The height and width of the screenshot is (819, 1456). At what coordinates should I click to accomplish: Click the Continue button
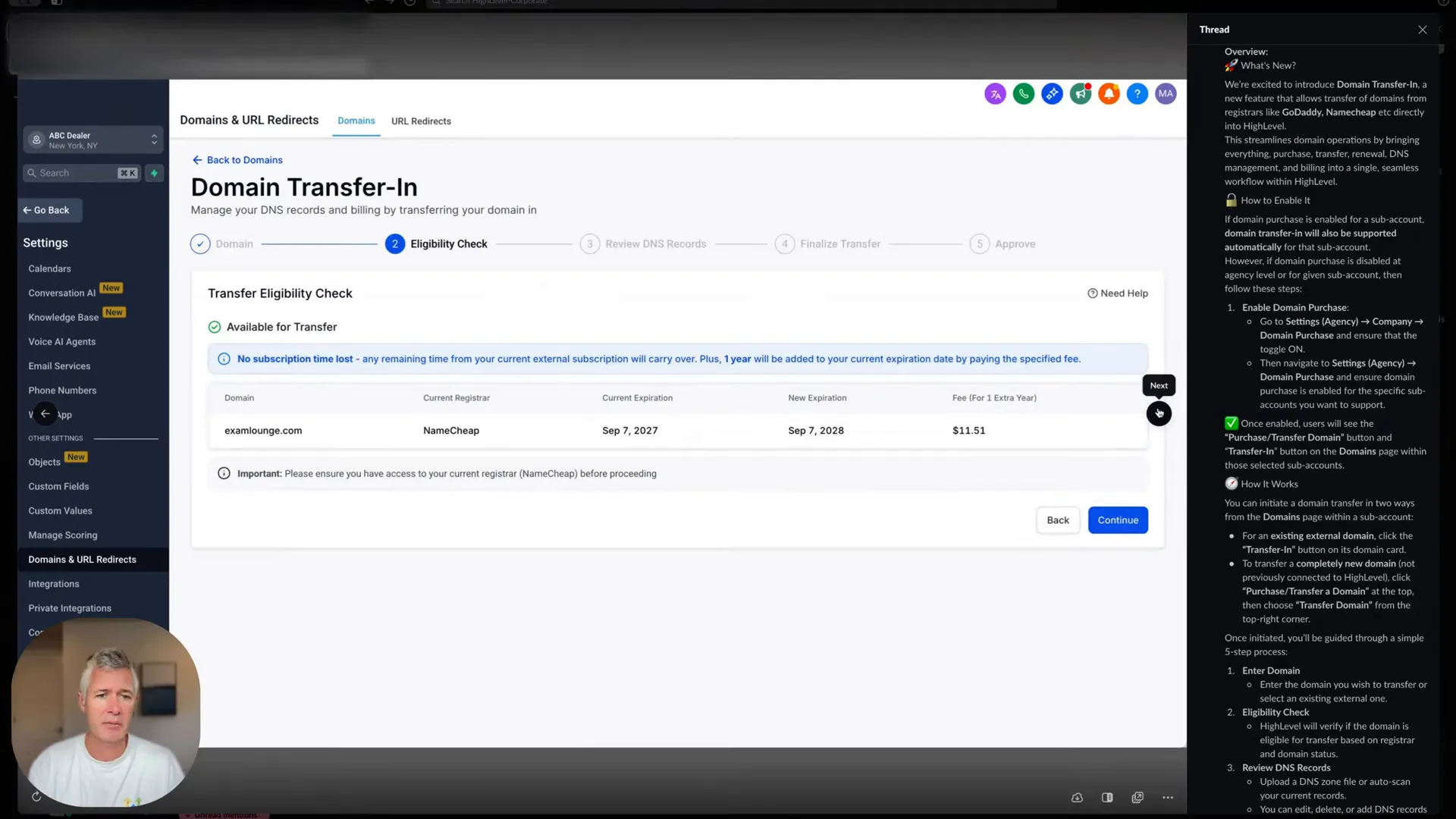(1118, 520)
